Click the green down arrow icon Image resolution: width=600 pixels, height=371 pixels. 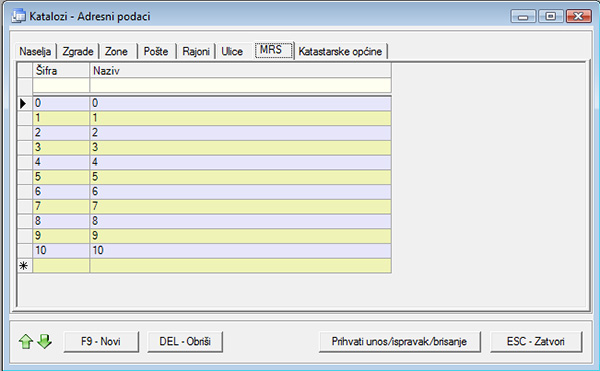point(44,342)
